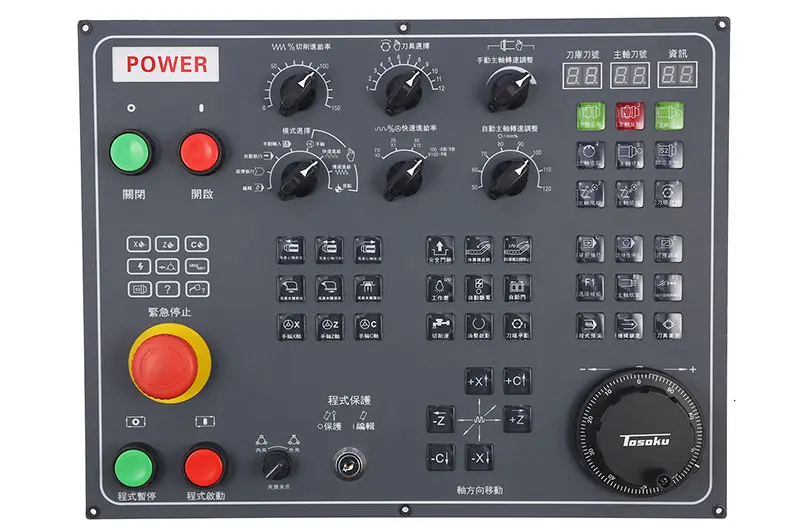
Task: Select the lightning bolt indicator lamp
Action: (139, 266)
